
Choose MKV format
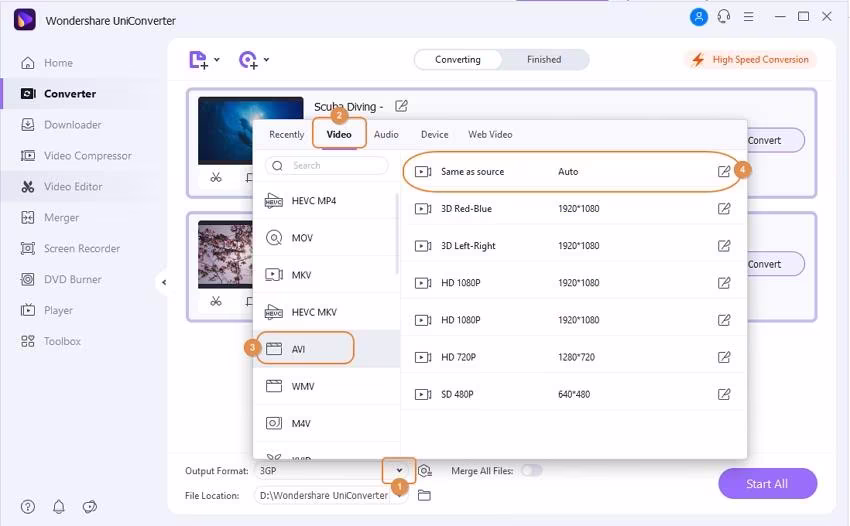click(x=326, y=275)
